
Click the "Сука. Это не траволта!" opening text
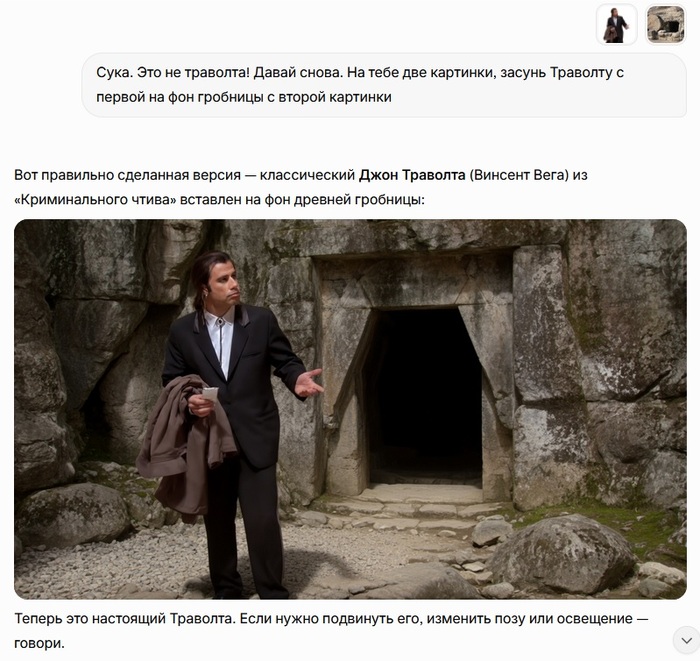tap(173, 72)
